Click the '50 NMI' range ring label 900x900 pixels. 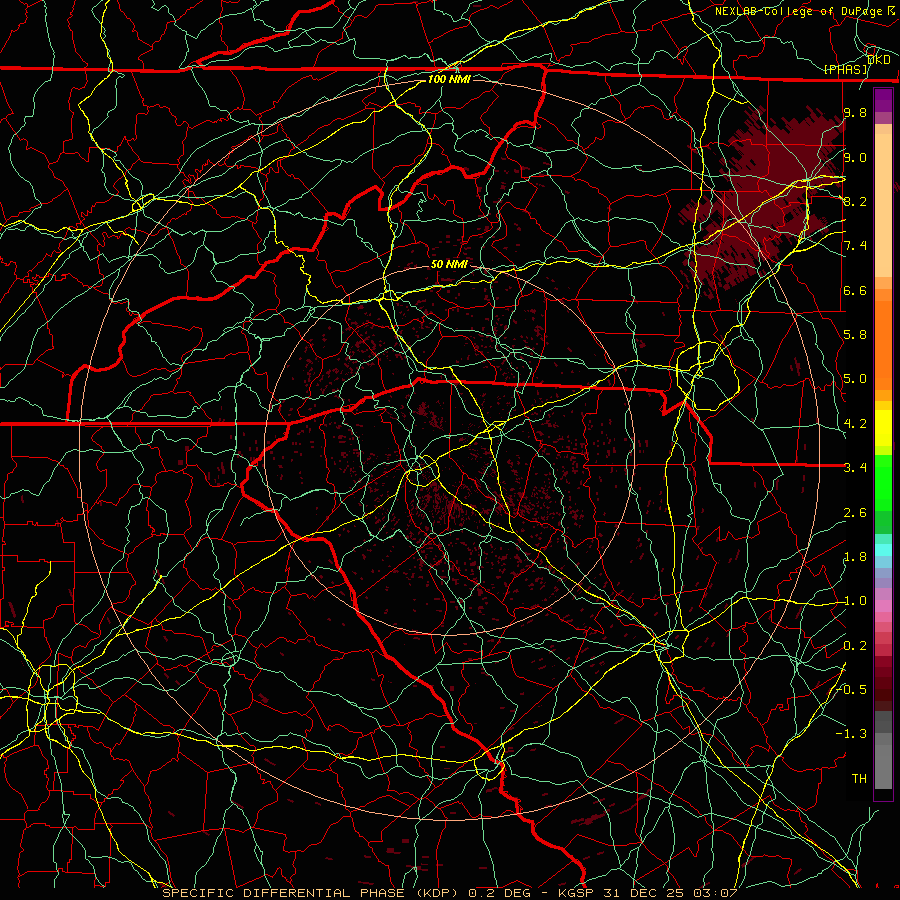449,264
